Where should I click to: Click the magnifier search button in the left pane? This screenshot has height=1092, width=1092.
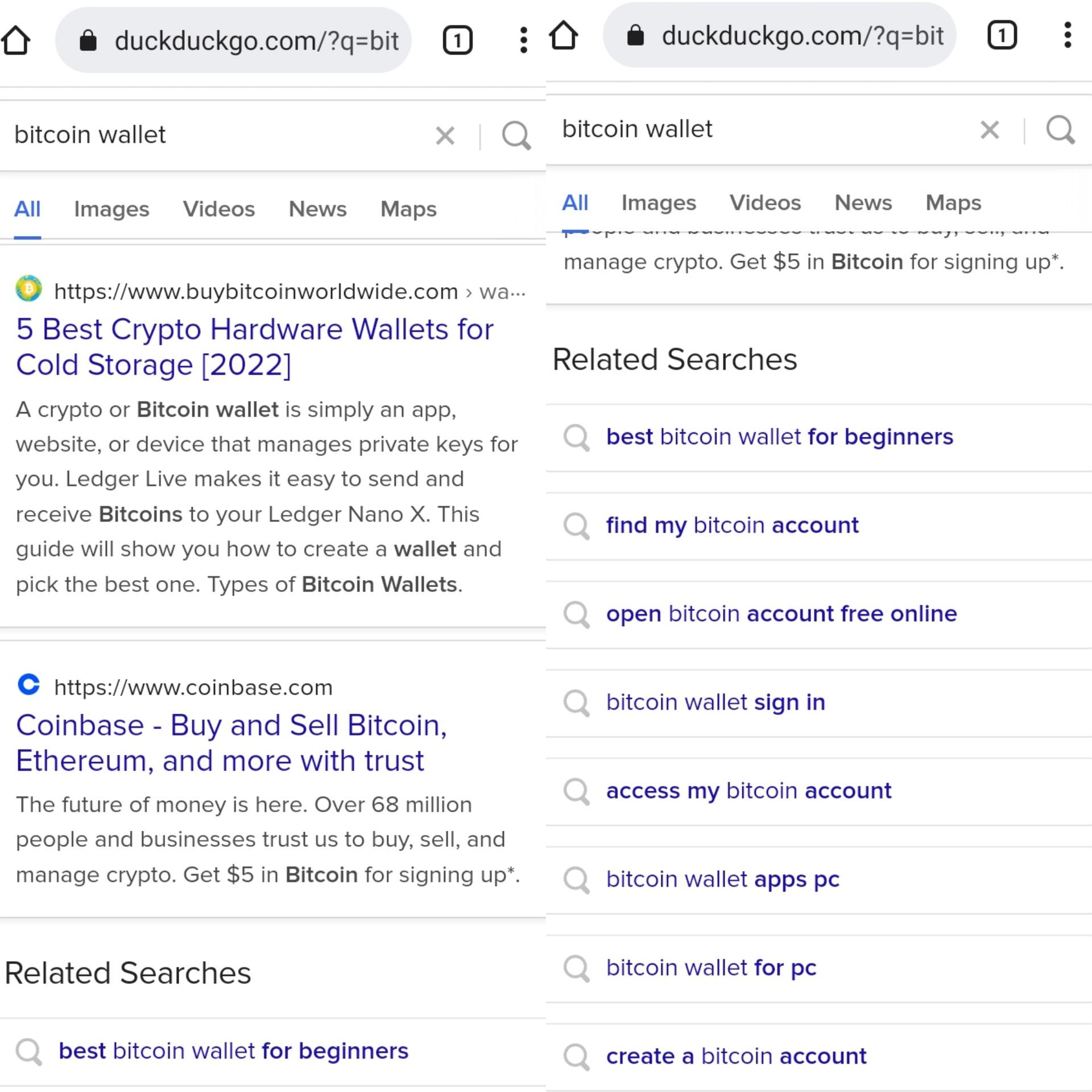click(x=516, y=136)
